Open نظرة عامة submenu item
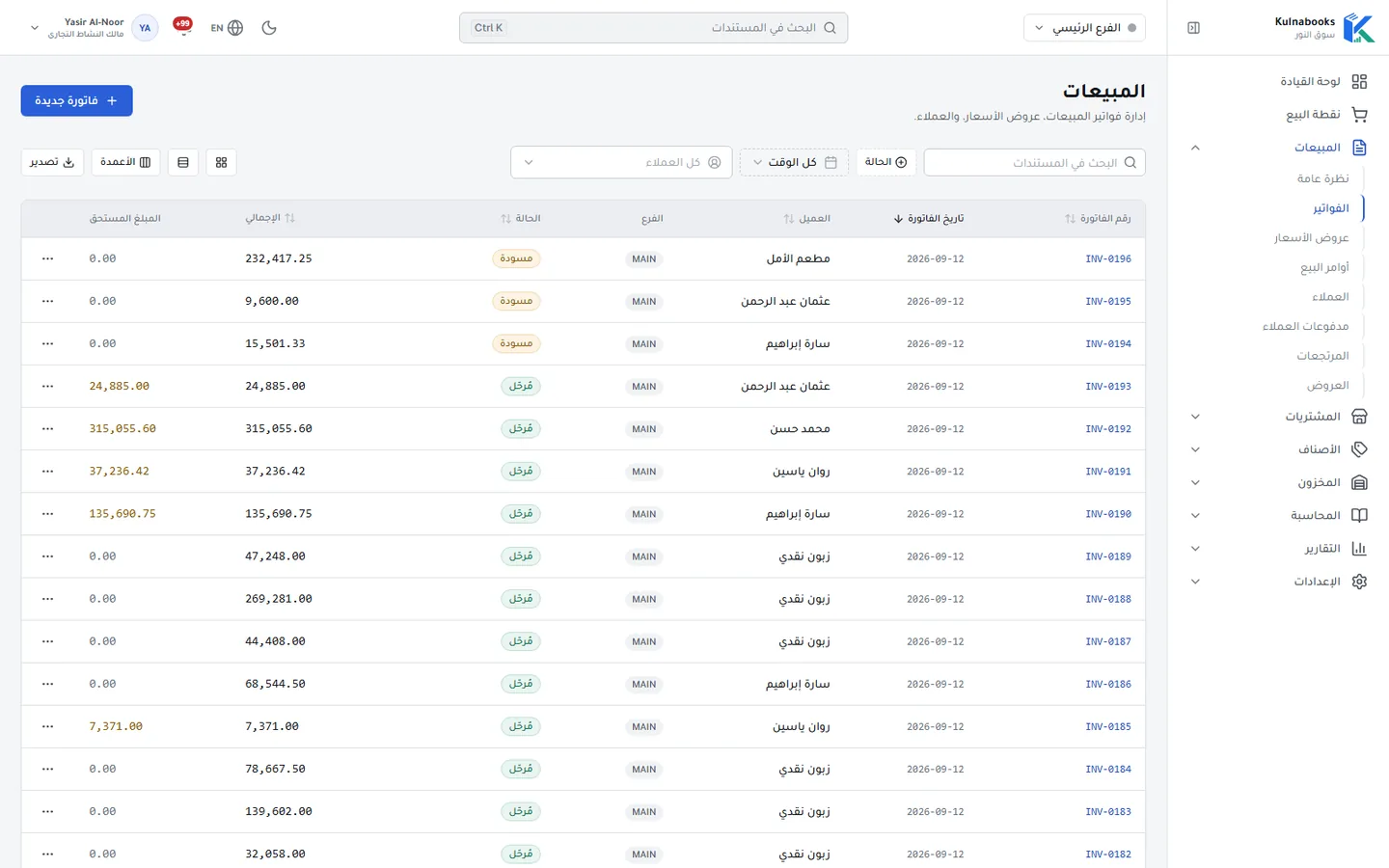The image size is (1389, 868). coord(1322,178)
